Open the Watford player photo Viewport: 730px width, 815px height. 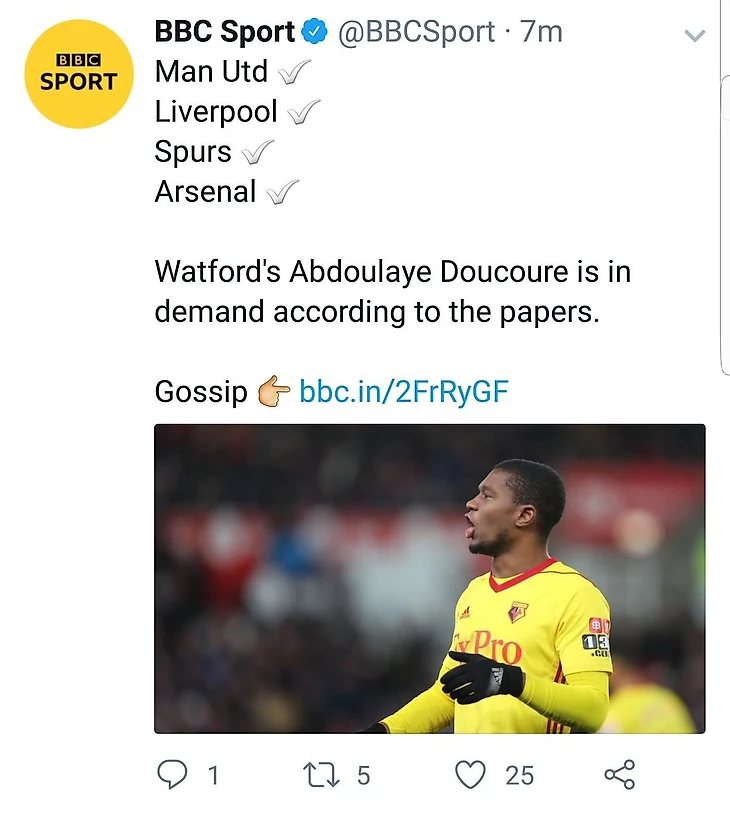click(x=429, y=578)
